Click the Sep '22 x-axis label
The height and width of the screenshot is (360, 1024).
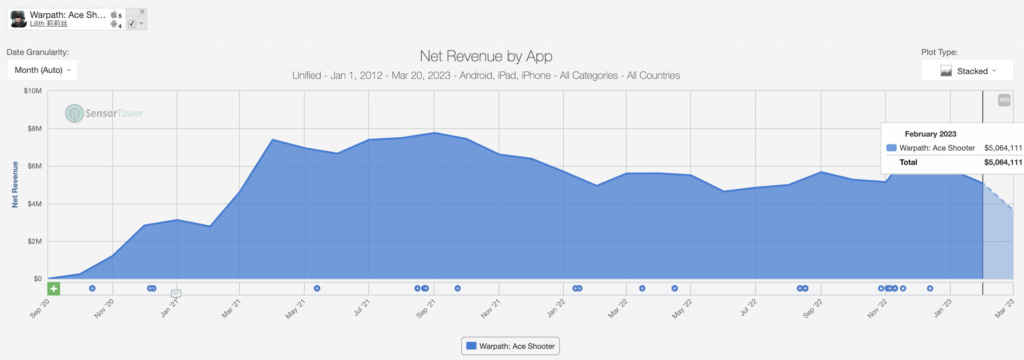coord(813,308)
